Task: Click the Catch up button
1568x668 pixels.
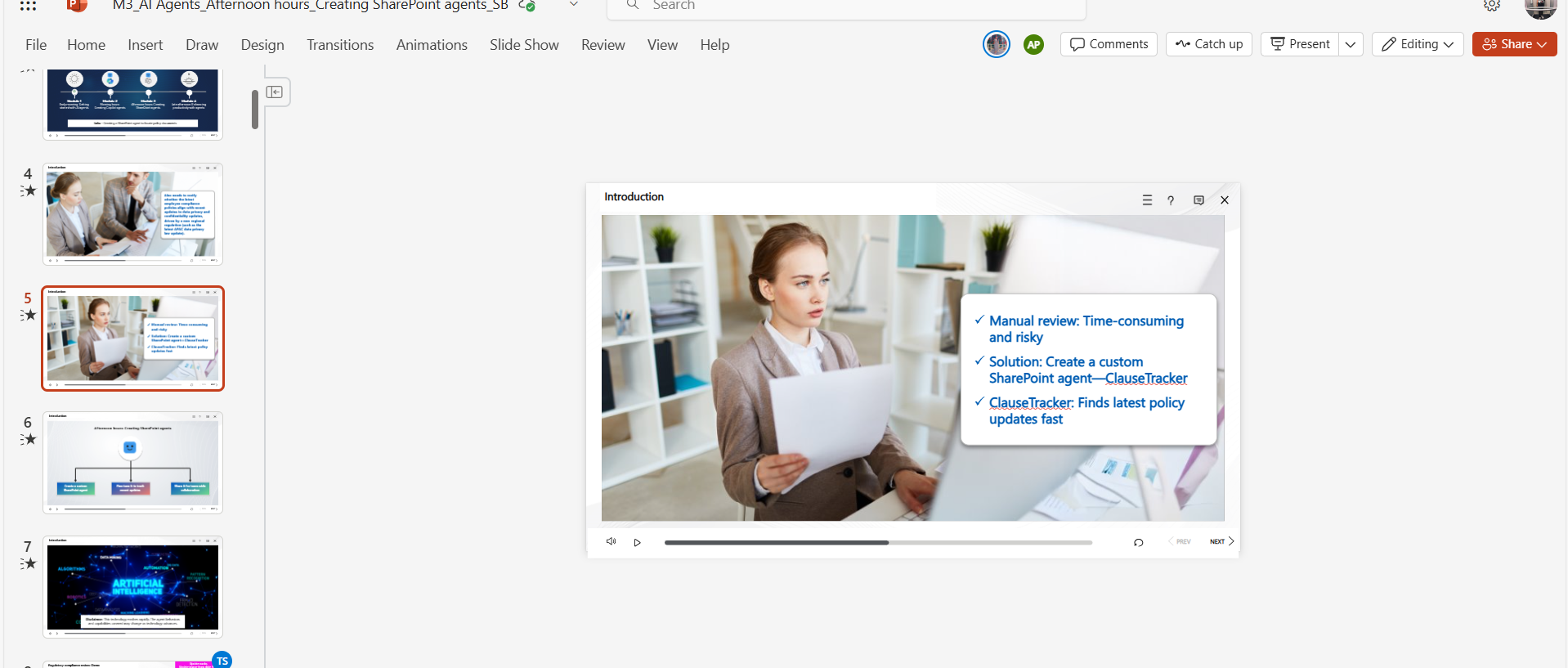Action: coord(1208,44)
